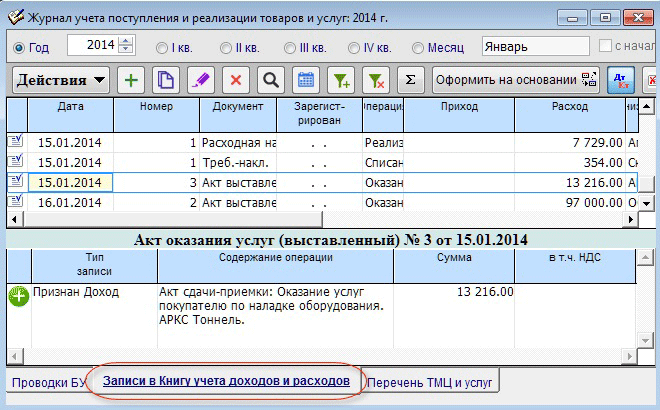
Task: Click upper table horizontal scrollbar right arrow
Action: click(631, 219)
